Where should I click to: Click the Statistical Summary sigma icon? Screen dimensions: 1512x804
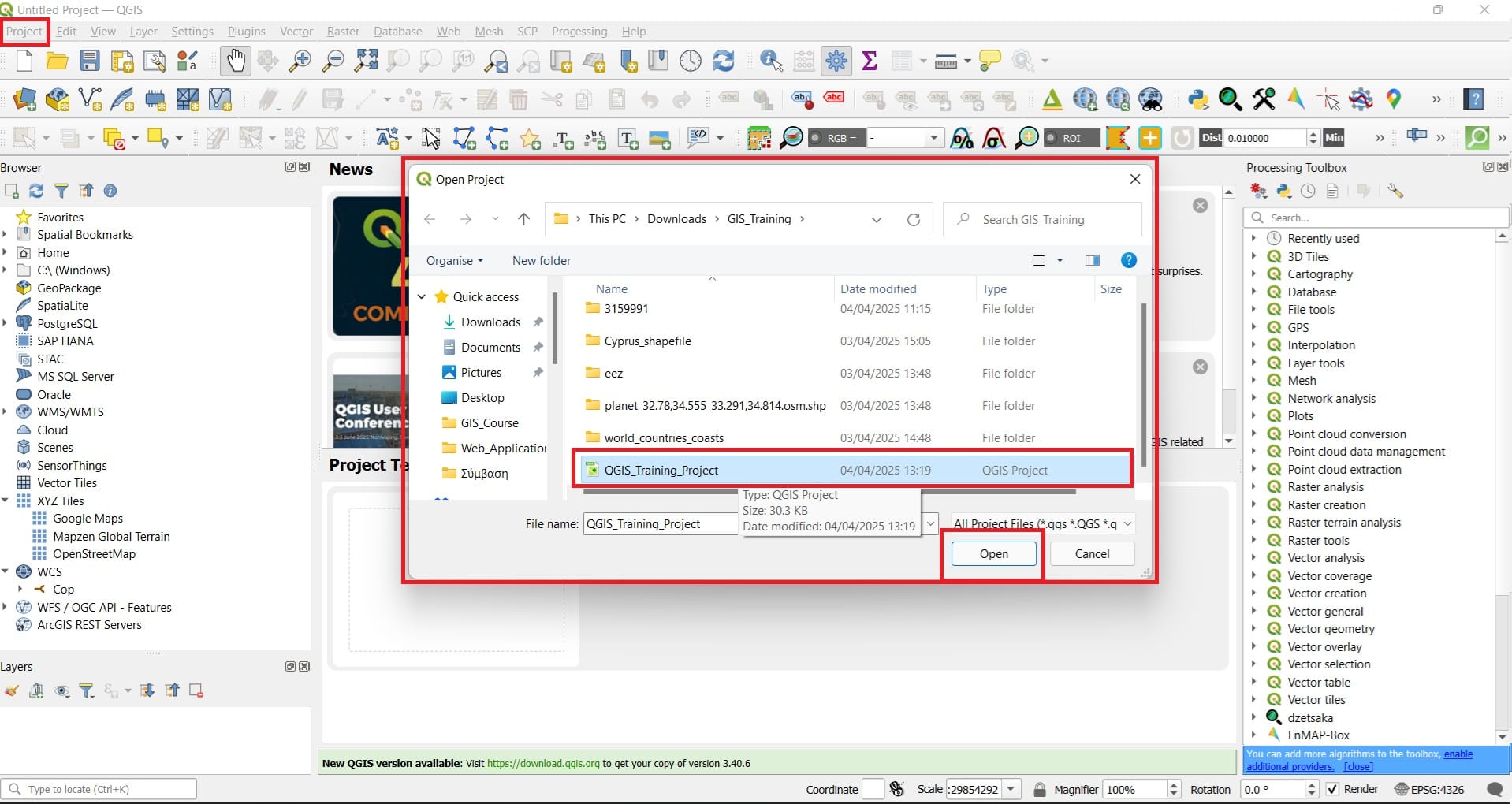pyautogui.click(x=870, y=61)
